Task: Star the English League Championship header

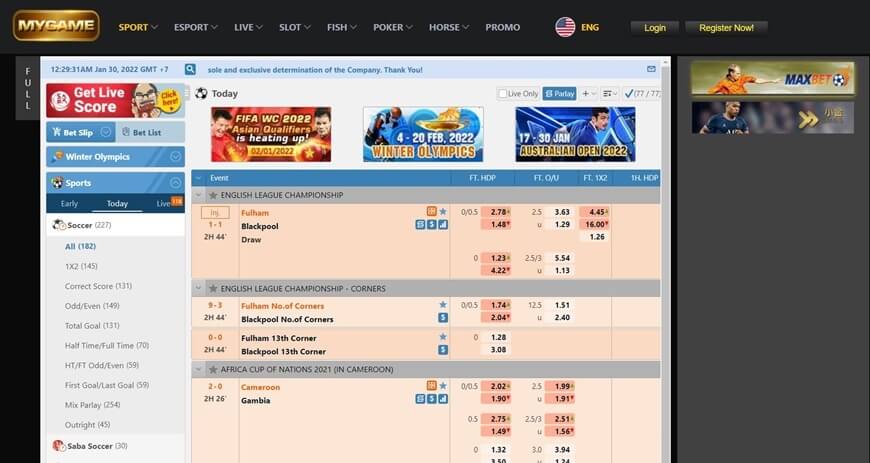Action: [213, 195]
